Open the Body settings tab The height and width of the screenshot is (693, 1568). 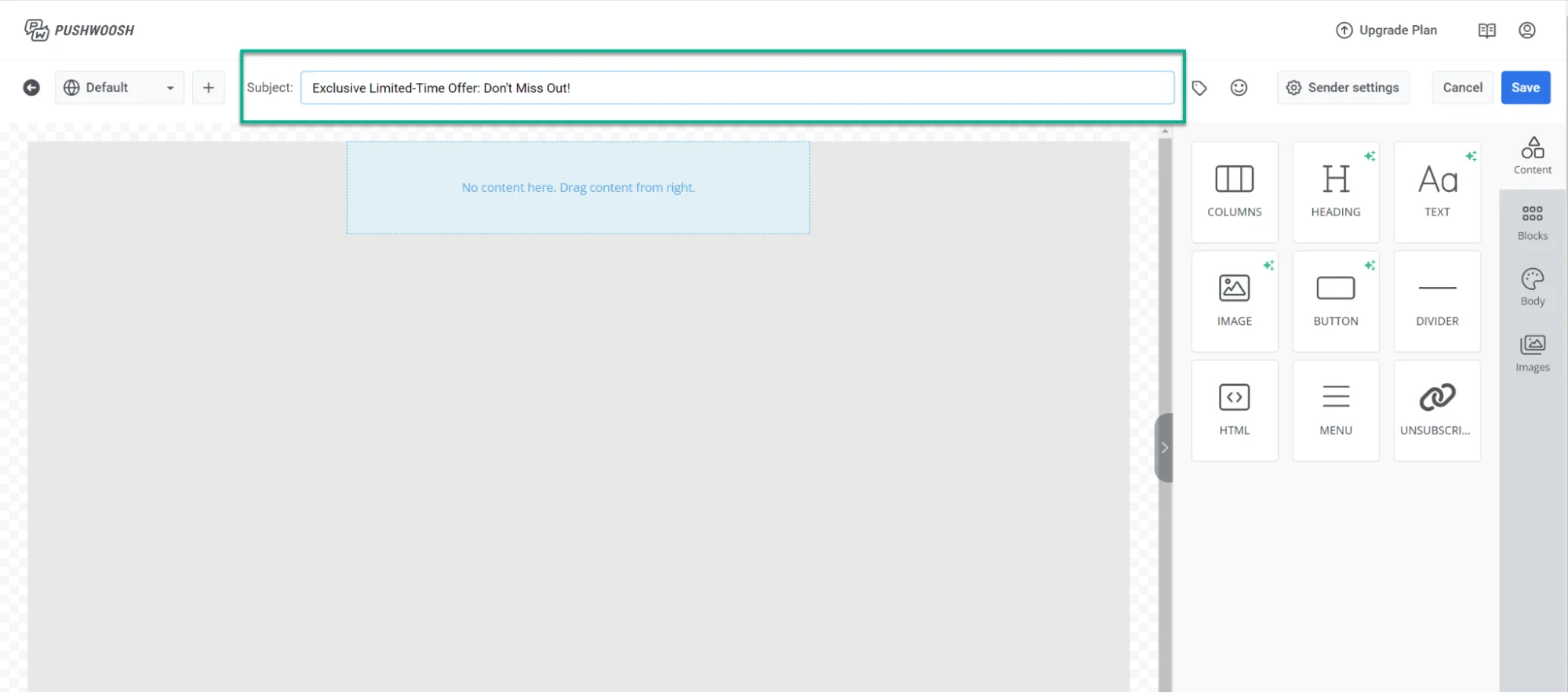pyautogui.click(x=1532, y=288)
